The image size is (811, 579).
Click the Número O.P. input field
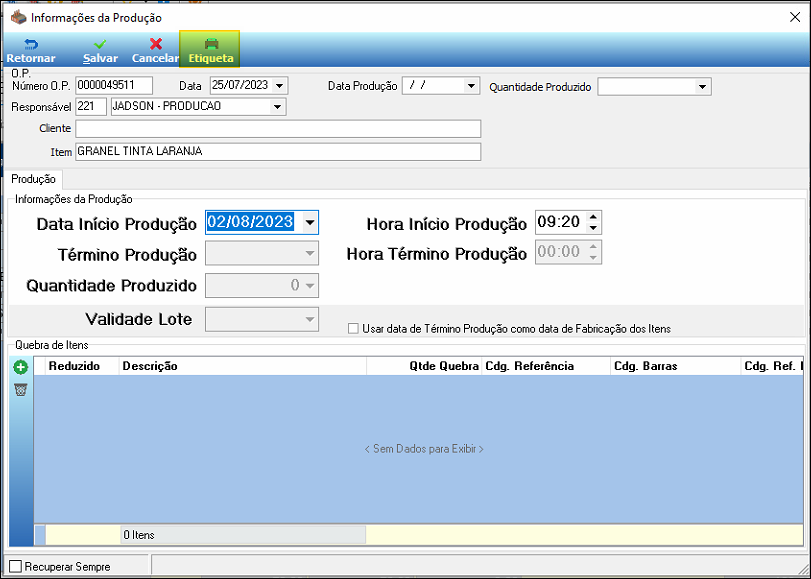114,85
